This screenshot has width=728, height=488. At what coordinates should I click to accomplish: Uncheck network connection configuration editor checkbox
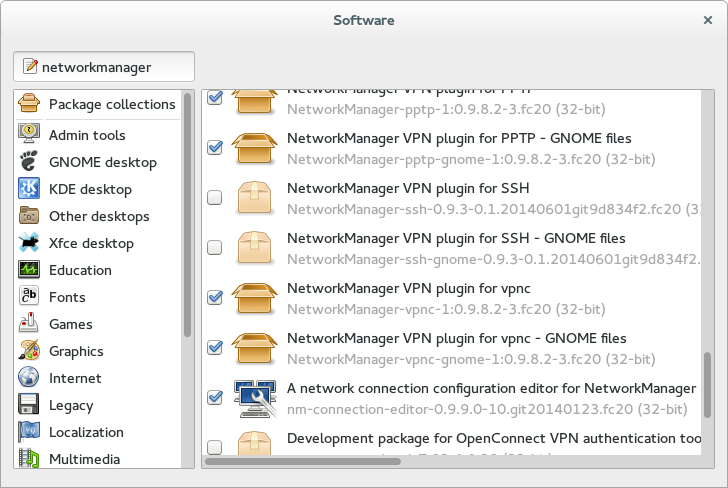pyautogui.click(x=215, y=397)
